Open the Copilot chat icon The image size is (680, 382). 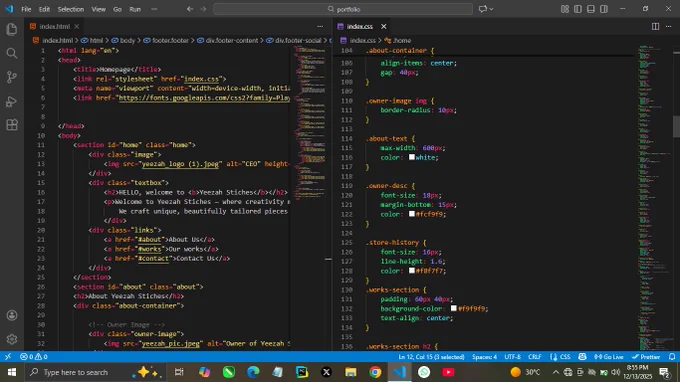tap(483, 9)
